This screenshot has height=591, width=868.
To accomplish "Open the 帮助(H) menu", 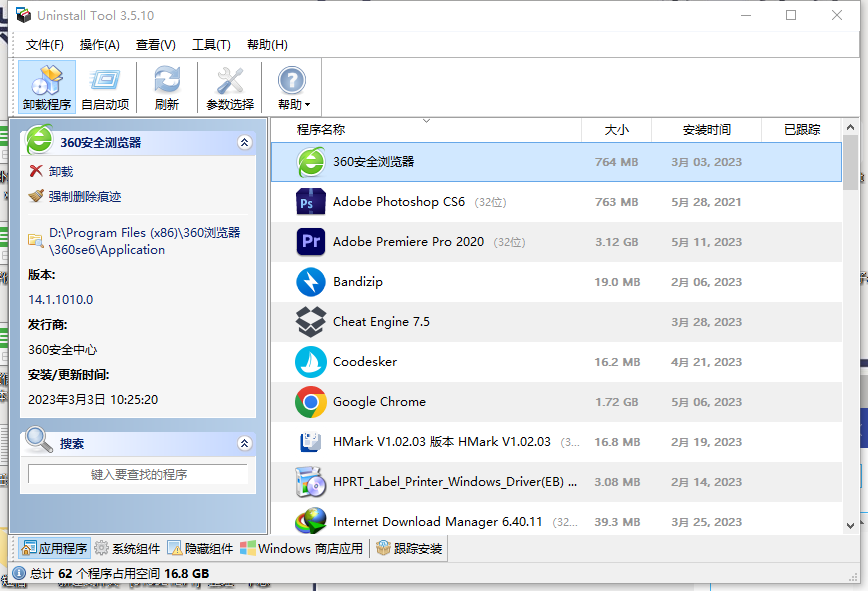I will coord(267,44).
